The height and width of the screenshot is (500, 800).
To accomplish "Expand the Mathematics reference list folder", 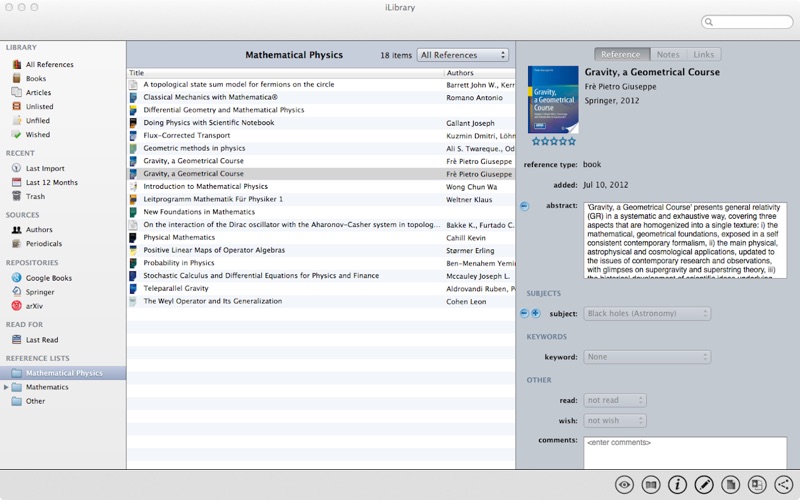I will click(6, 387).
